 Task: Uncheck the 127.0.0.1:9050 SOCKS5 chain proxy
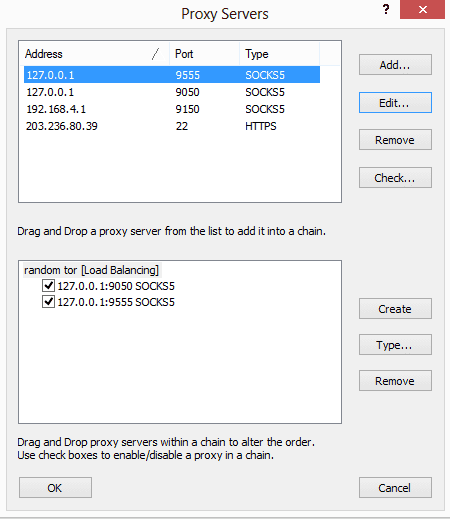coord(48,286)
